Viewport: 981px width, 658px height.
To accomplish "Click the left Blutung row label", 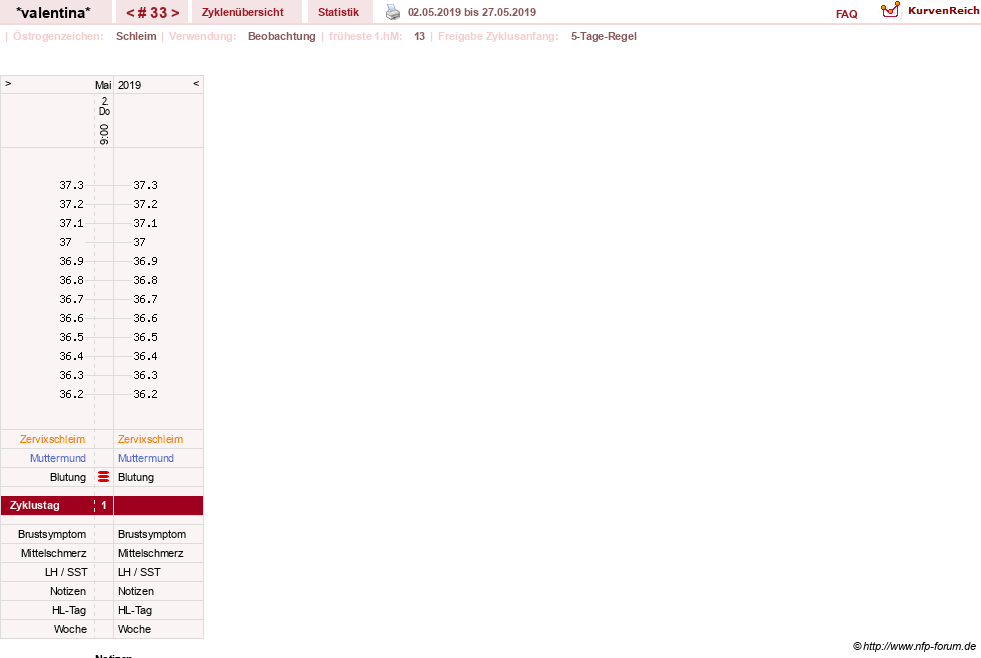I will (x=68, y=477).
